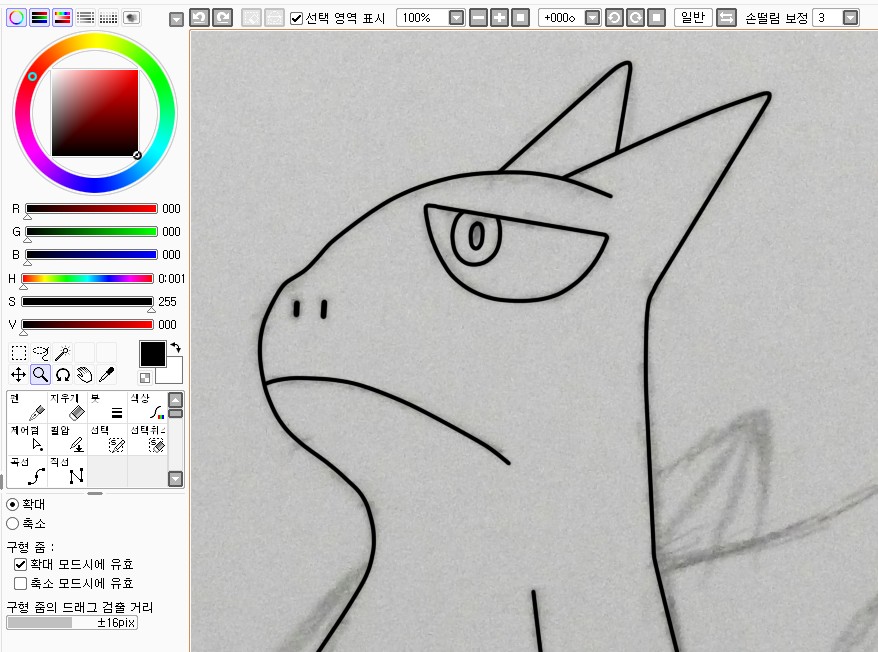The width and height of the screenshot is (878, 652).
Task: Select the hand pan tool
Action: pyautogui.click(x=84, y=375)
